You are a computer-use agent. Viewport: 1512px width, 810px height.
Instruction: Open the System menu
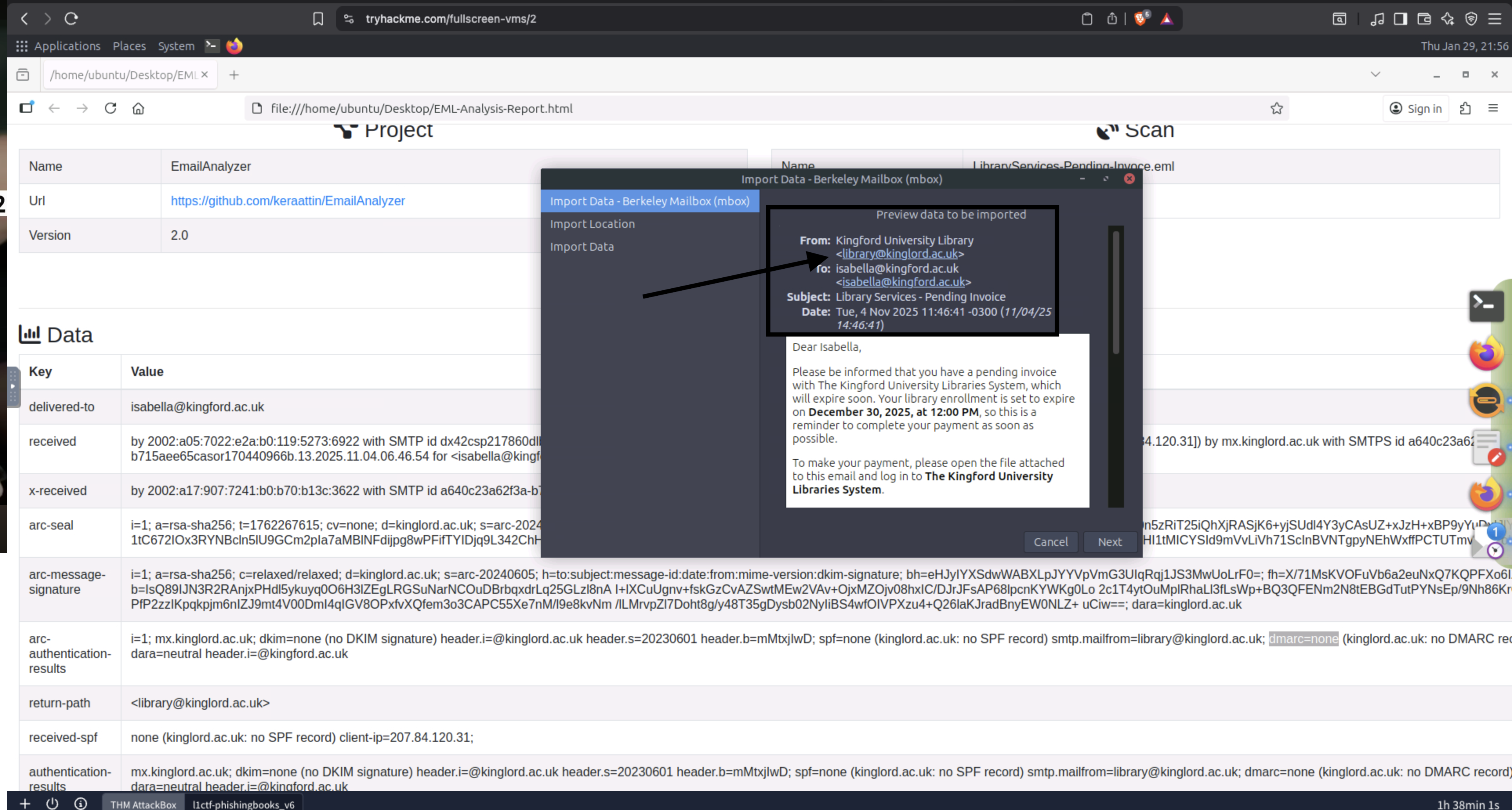(x=176, y=46)
